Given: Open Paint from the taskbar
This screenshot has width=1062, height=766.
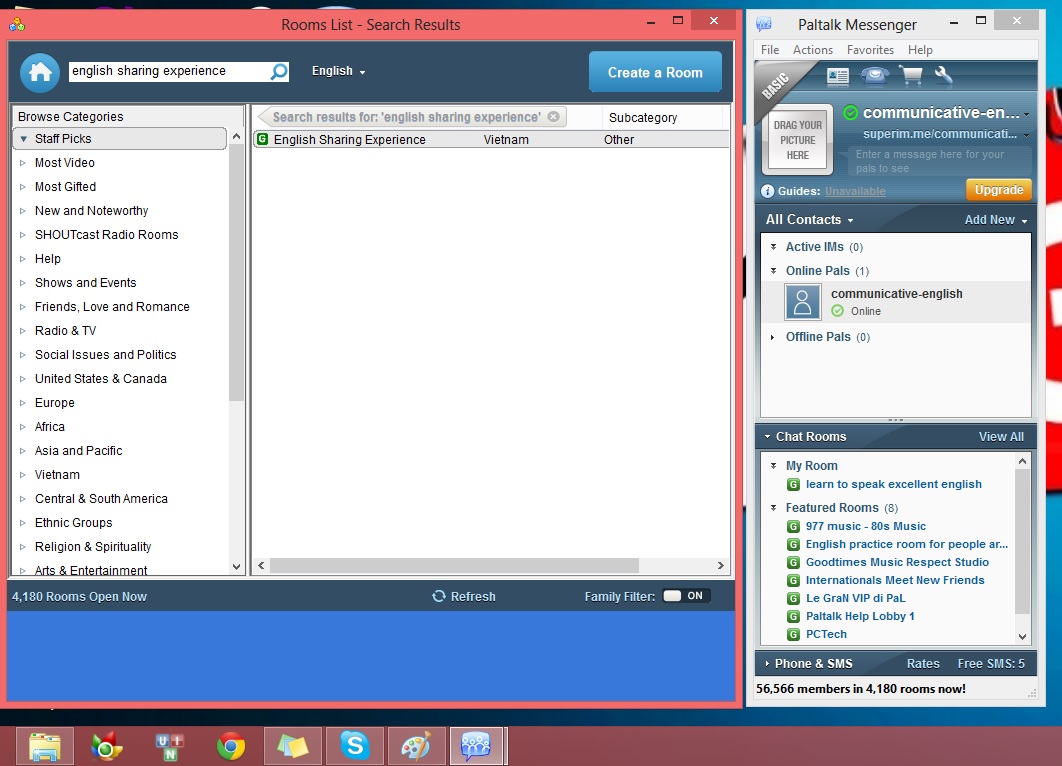Looking at the screenshot, I should (x=417, y=746).
